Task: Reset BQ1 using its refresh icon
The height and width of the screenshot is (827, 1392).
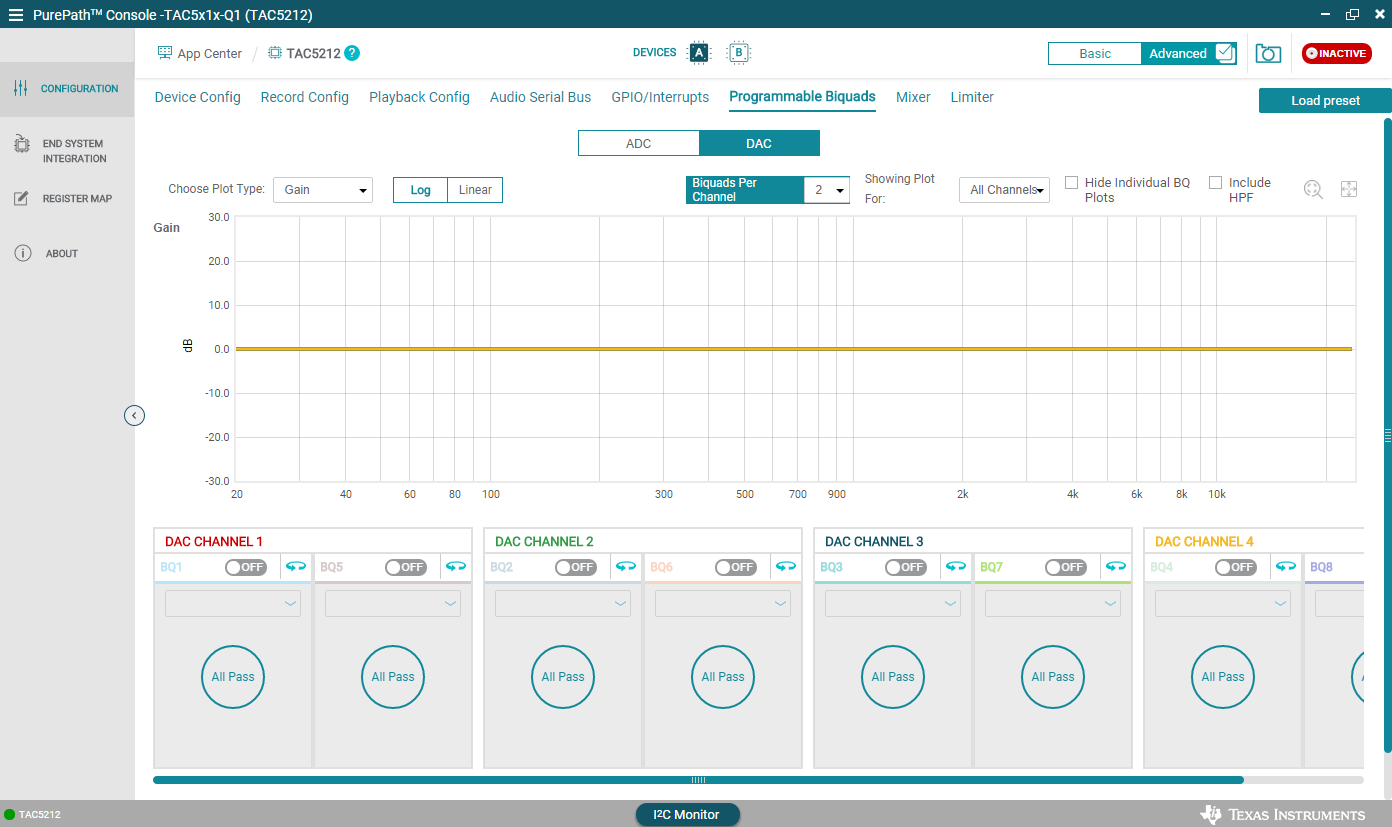Action: (296, 567)
